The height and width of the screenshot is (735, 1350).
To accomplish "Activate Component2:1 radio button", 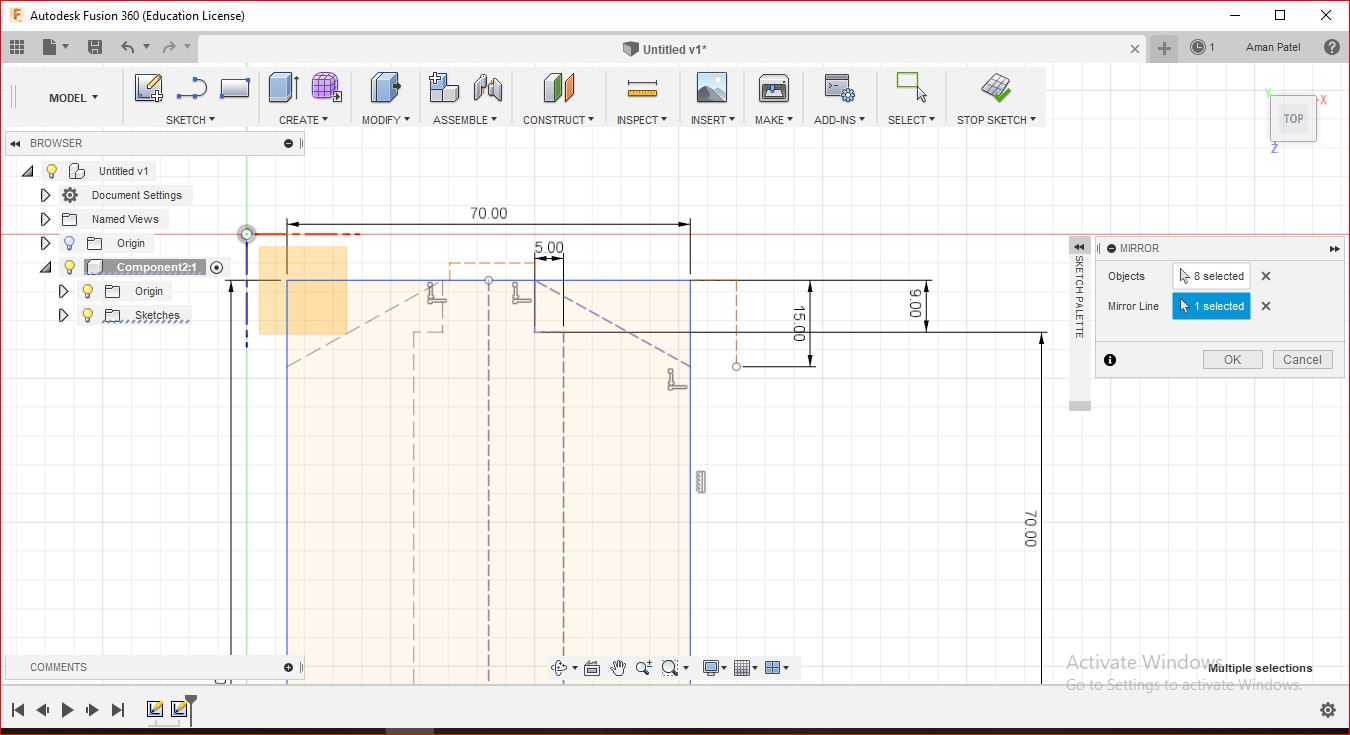I will pyautogui.click(x=217, y=267).
